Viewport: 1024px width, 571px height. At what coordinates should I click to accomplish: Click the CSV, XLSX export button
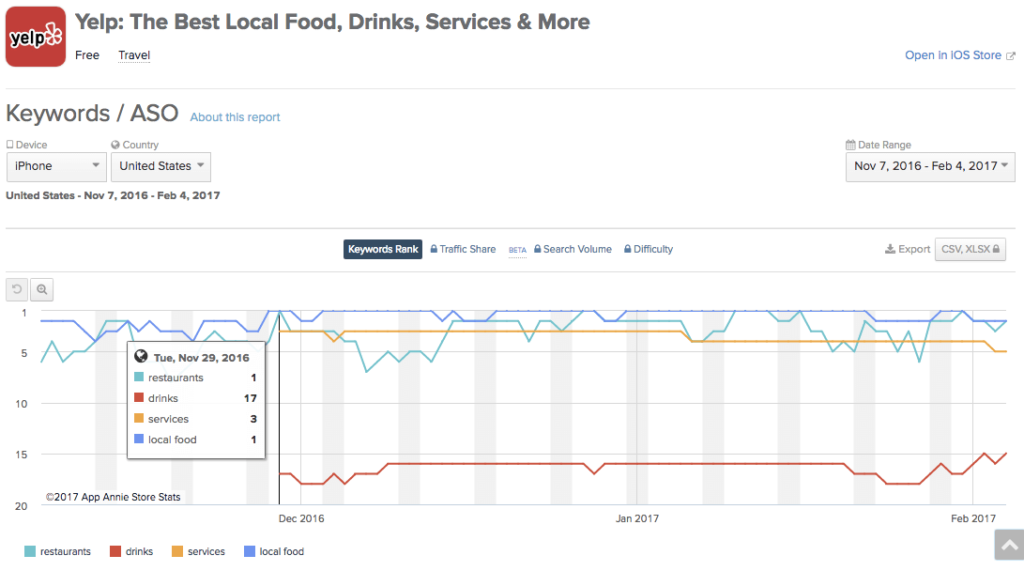(969, 249)
